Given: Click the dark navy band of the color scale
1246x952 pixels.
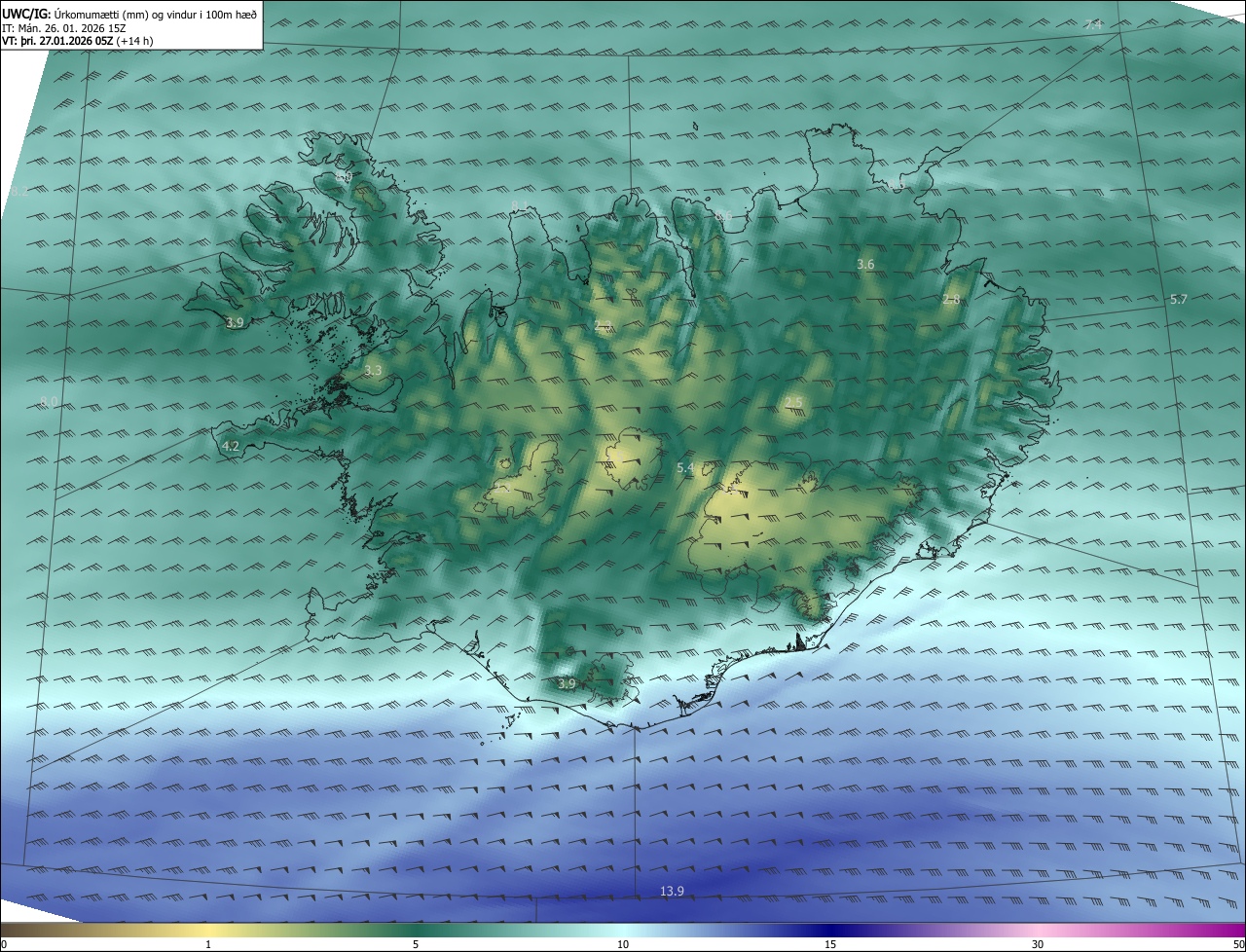Looking at the screenshot, I should click(x=830, y=930).
